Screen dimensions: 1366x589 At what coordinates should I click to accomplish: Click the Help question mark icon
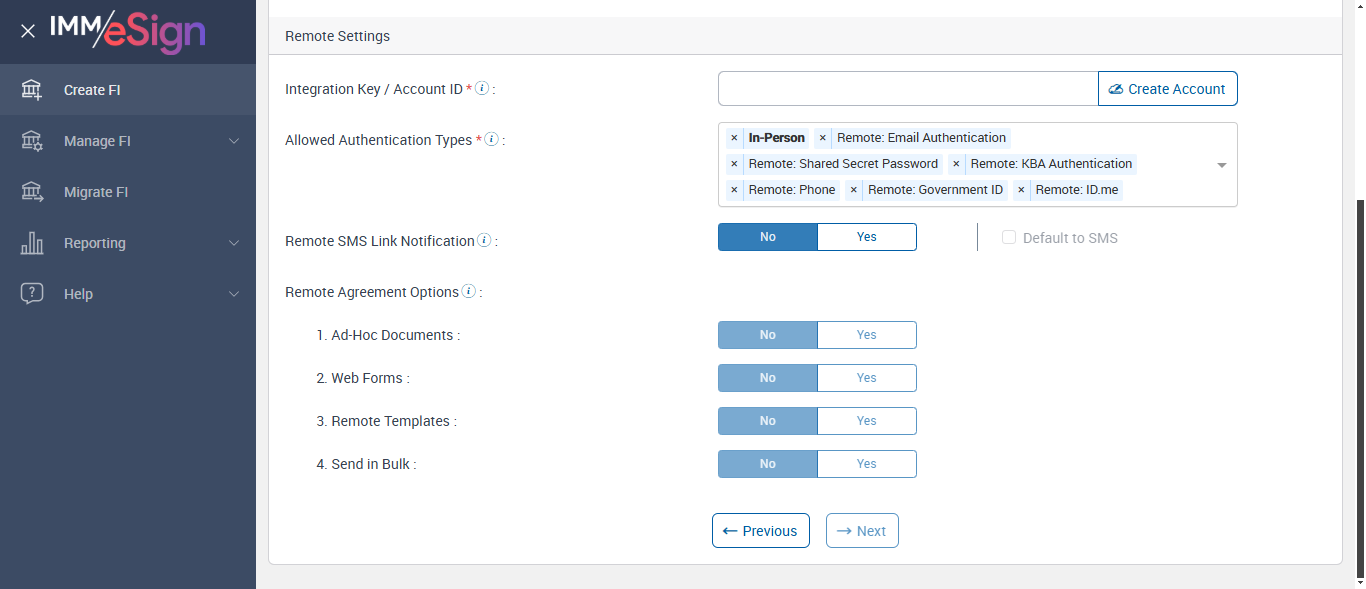tap(32, 294)
